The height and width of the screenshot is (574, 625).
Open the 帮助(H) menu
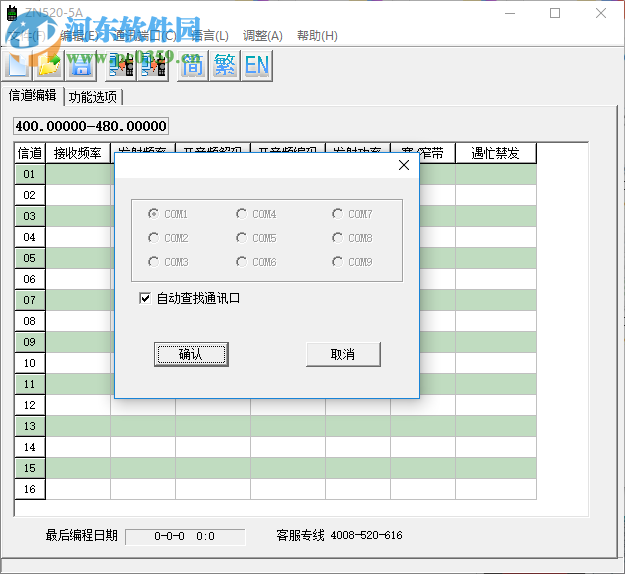tap(317, 36)
